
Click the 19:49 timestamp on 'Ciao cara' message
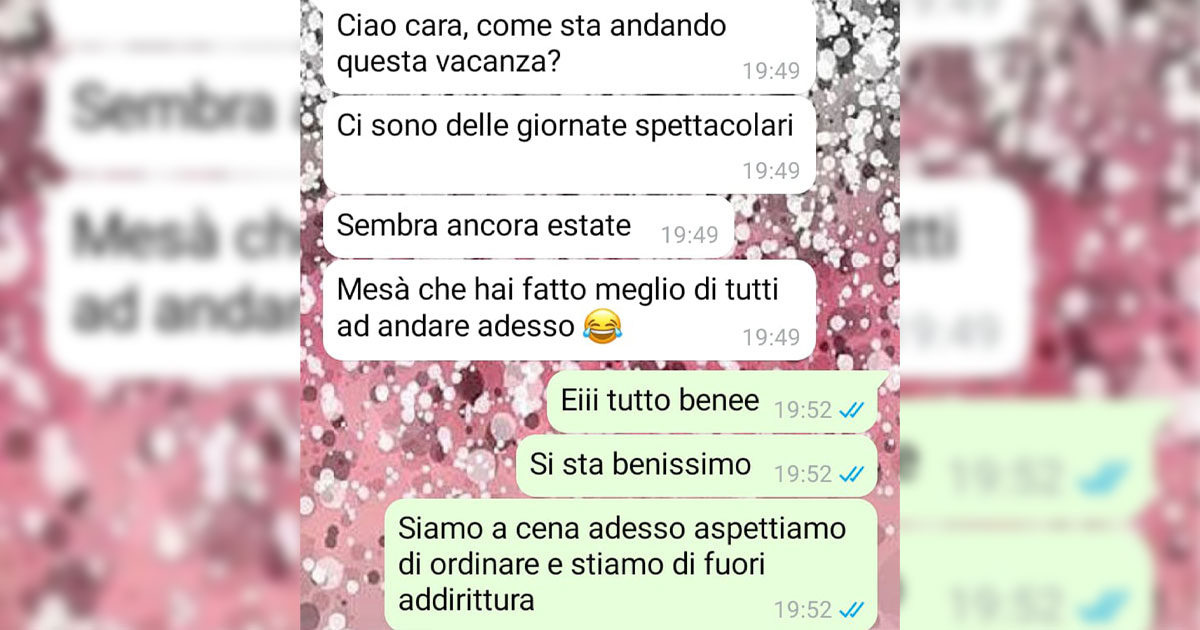771,70
